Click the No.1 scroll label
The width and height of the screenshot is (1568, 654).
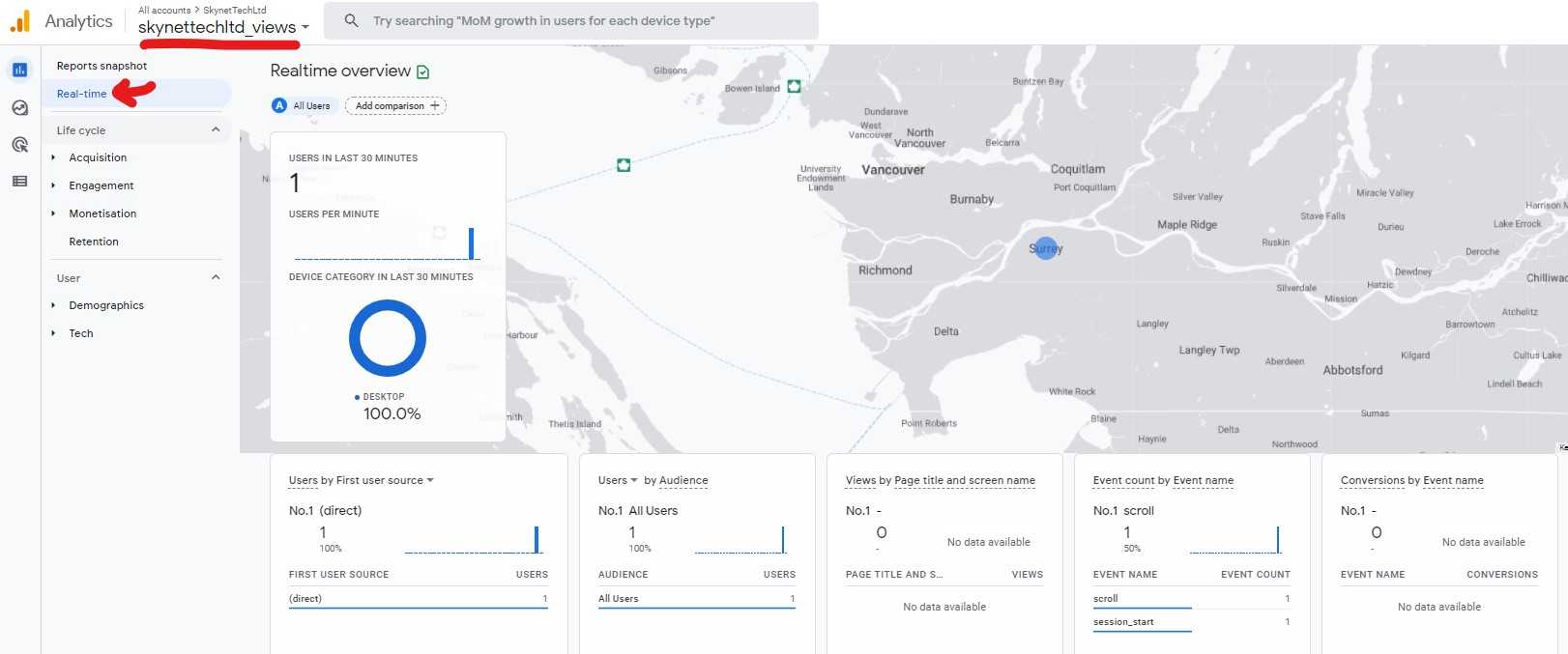(1123, 510)
